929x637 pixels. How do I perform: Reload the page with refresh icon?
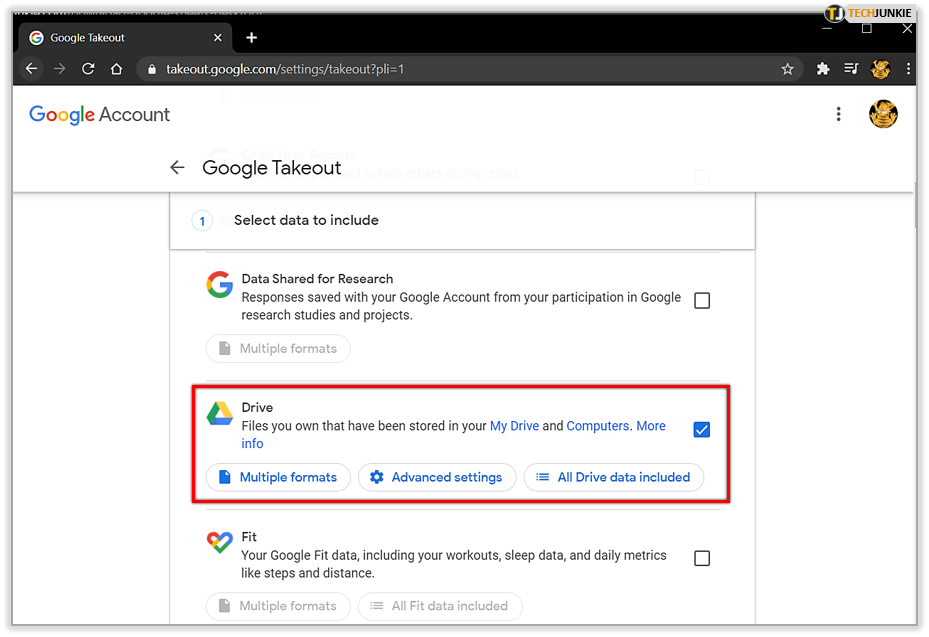point(88,69)
